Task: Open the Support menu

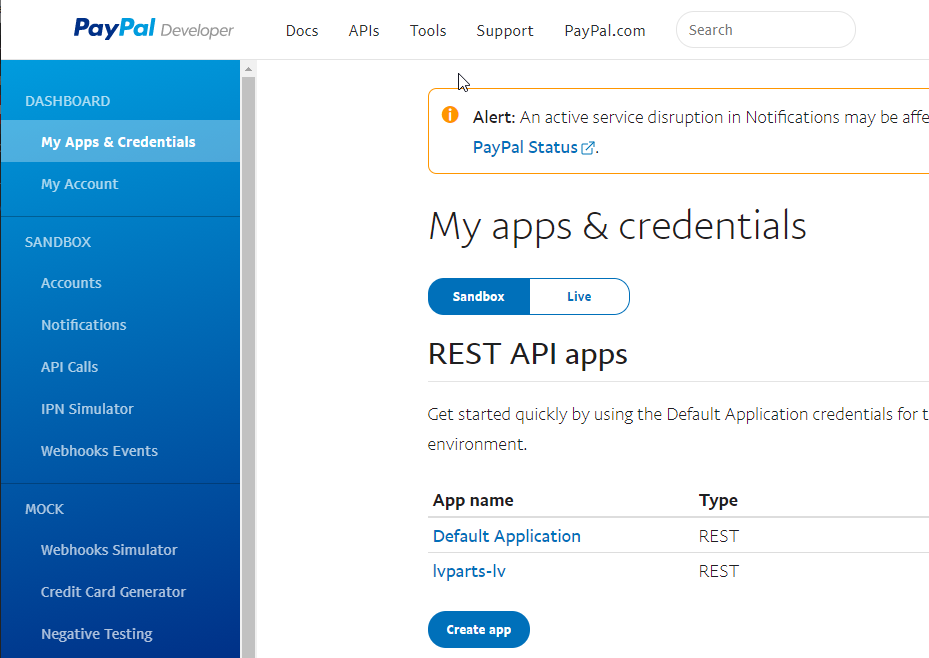Action: (x=505, y=31)
